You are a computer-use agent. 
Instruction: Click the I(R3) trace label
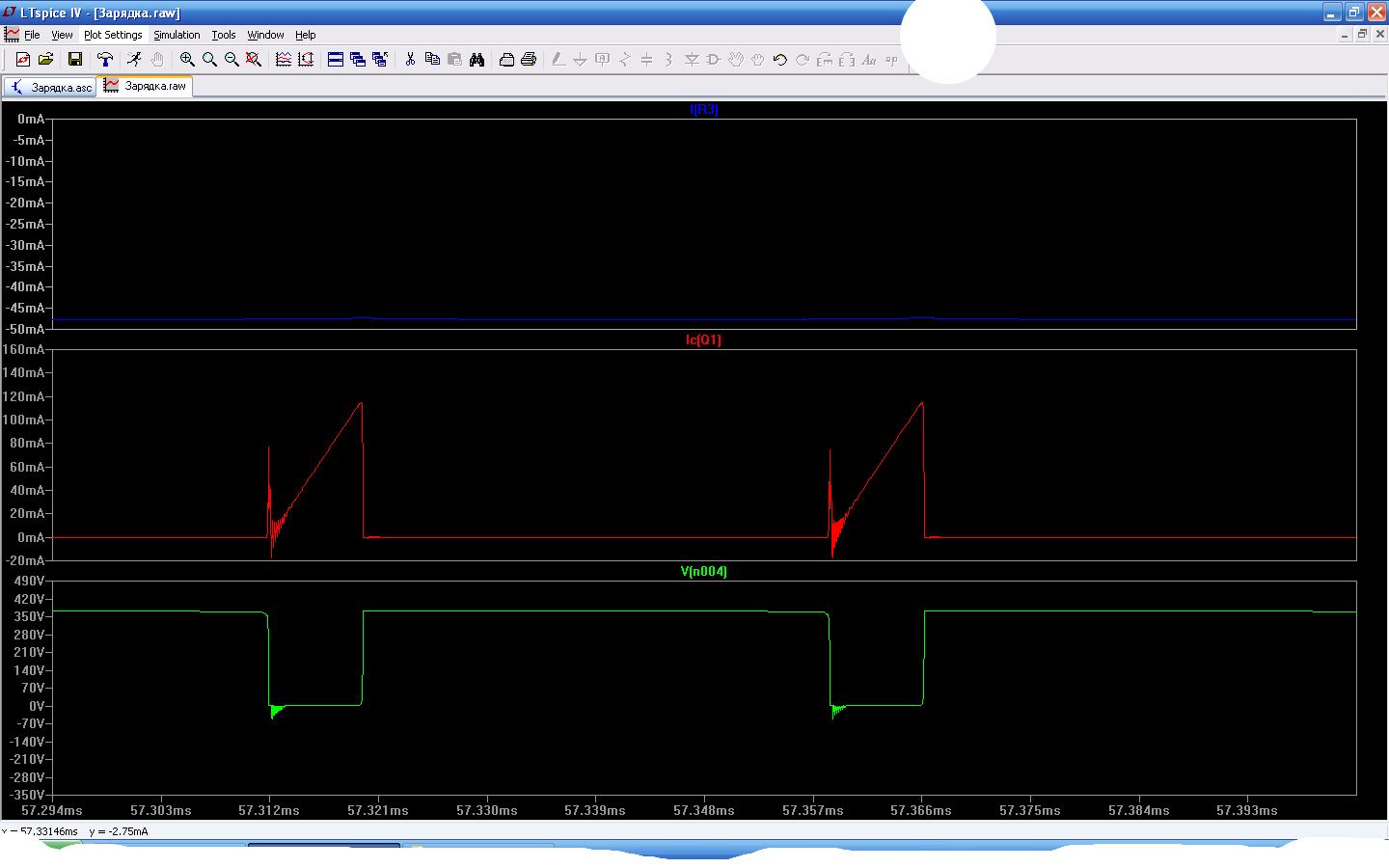click(703, 110)
